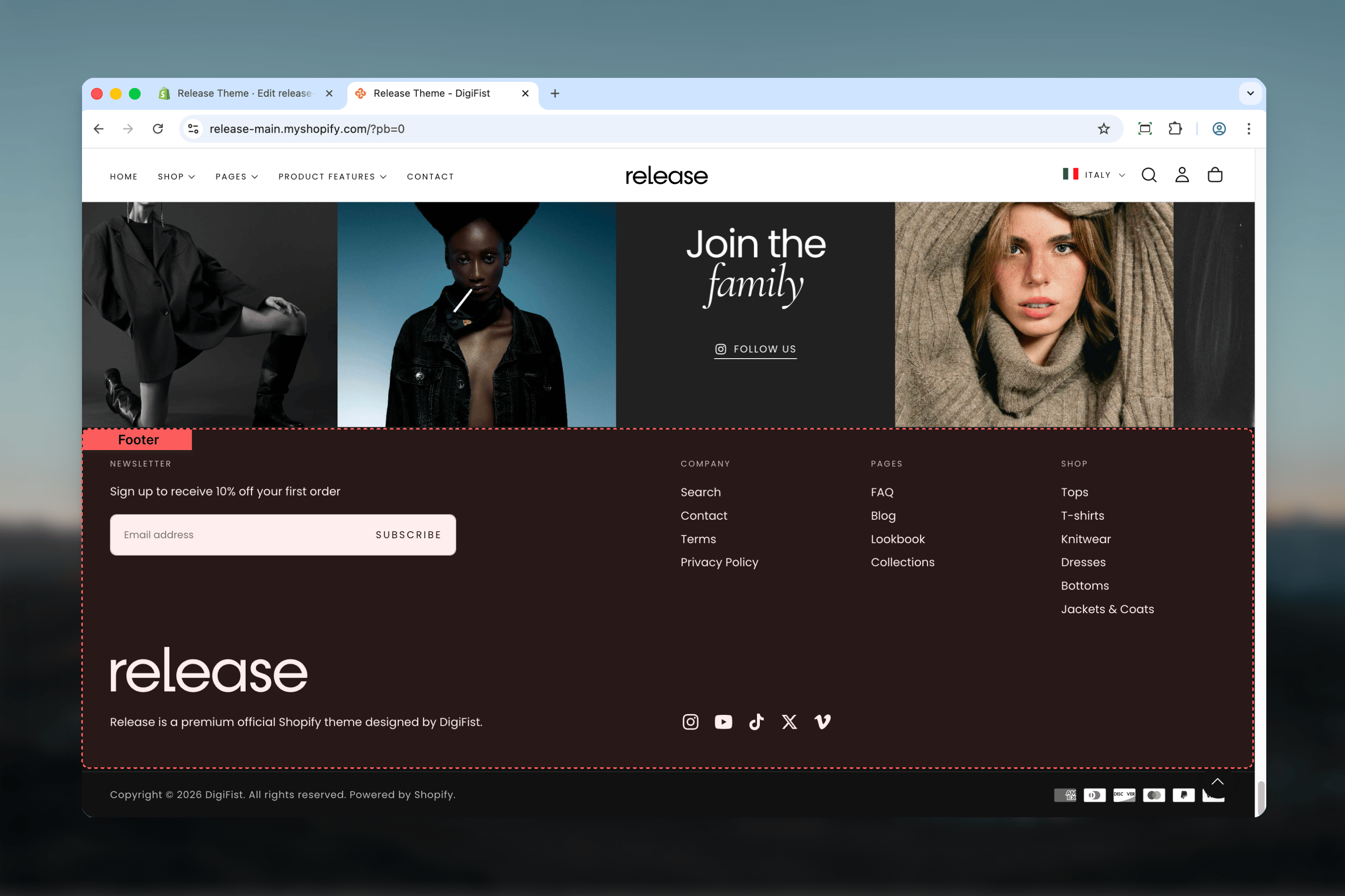The width and height of the screenshot is (1345, 896).
Task: Expand the PAGES navigation dropdown
Action: tap(237, 177)
